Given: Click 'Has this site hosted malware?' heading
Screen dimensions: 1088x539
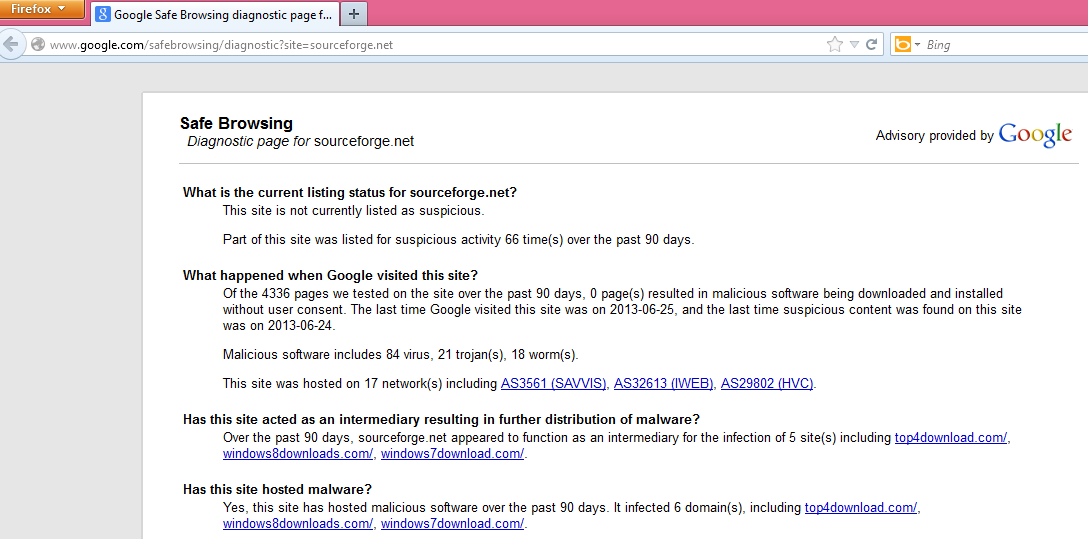Looking at the screenshot, I should click(x=278, y=489).
